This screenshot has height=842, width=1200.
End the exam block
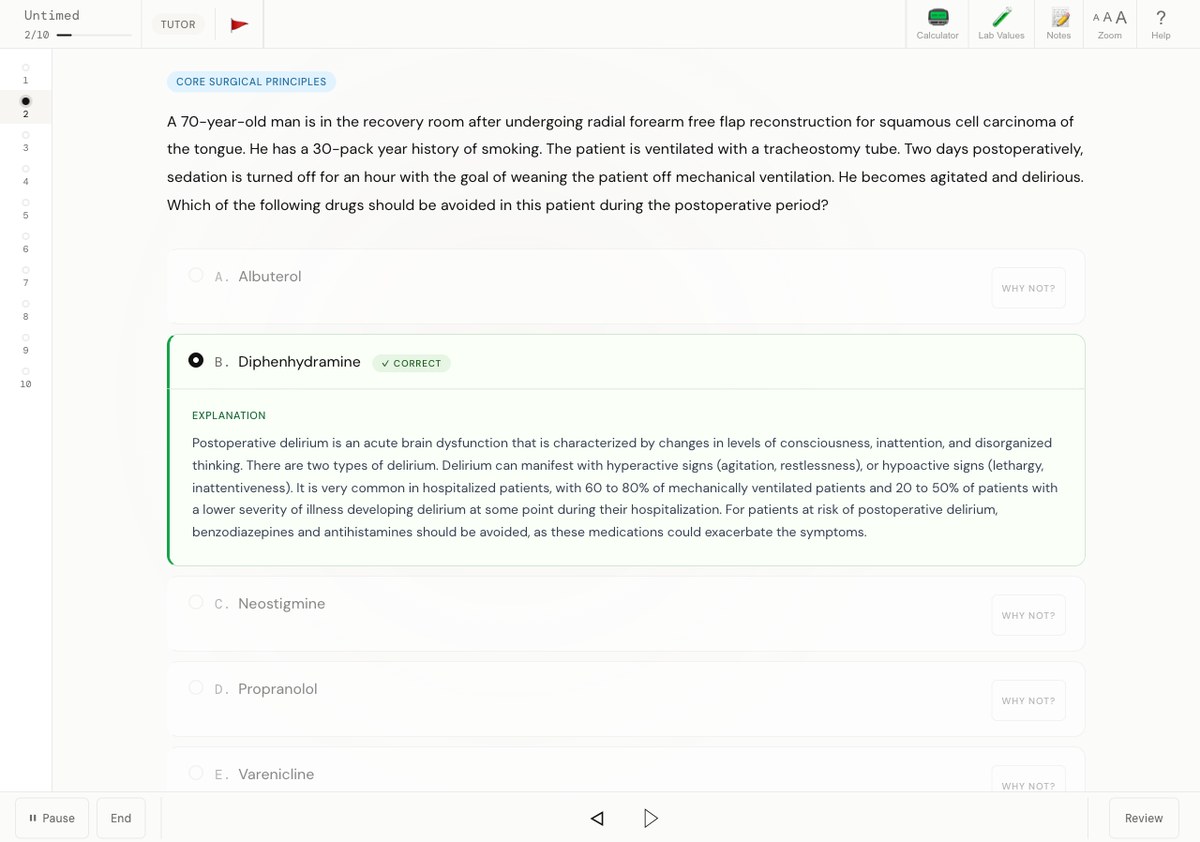121,818
